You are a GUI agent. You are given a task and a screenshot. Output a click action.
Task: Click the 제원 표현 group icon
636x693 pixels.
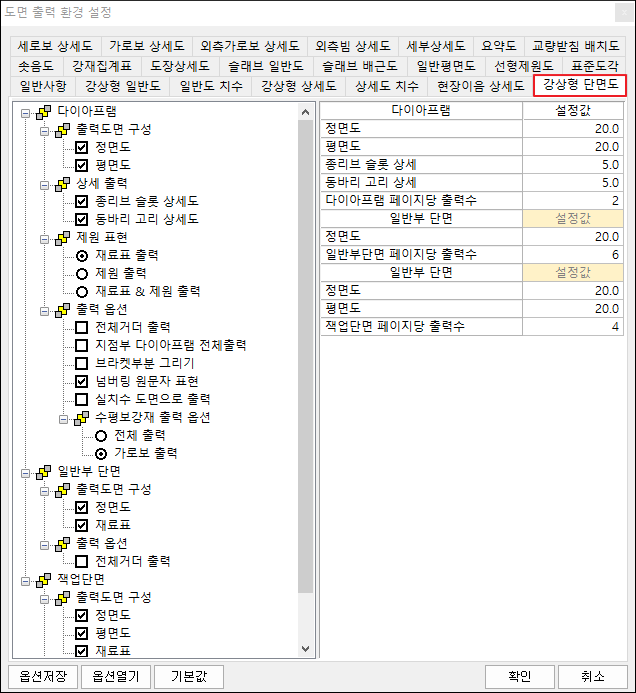click(x=62, y=238)
